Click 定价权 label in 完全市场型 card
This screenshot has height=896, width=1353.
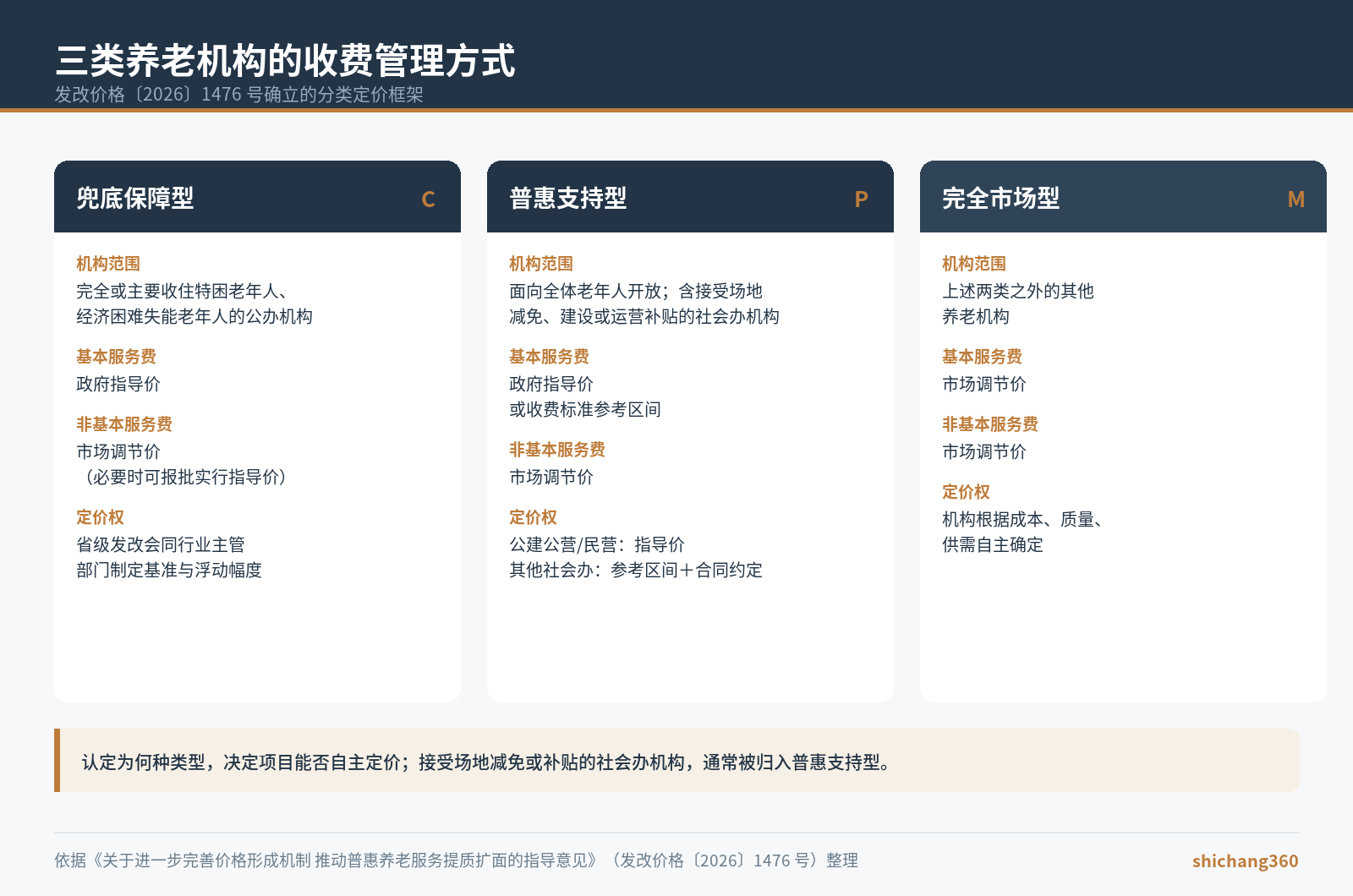[x=966, y=492]
